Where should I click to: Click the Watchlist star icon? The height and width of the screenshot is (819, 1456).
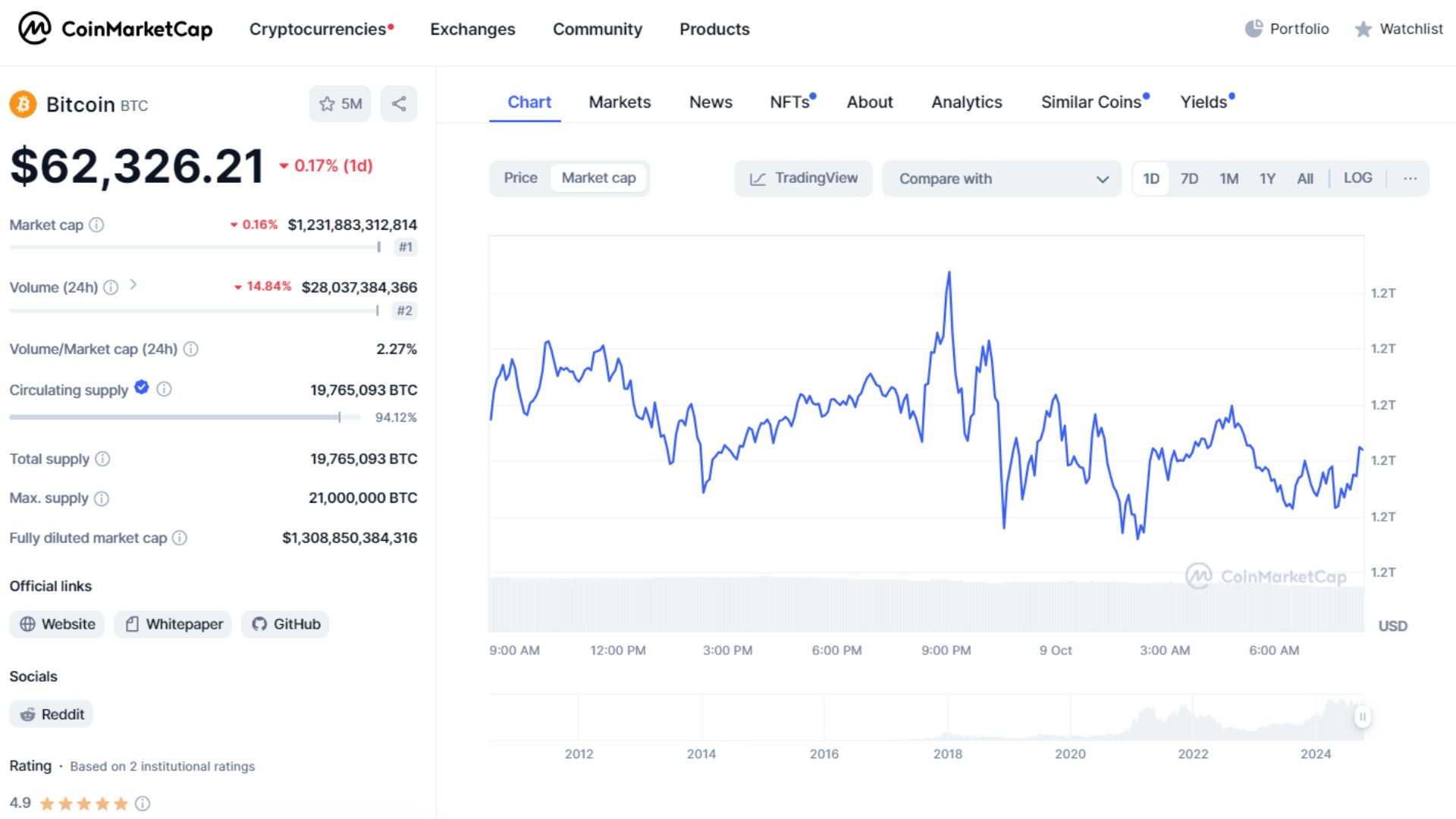pyautogui.click(x=1363, y=29)
